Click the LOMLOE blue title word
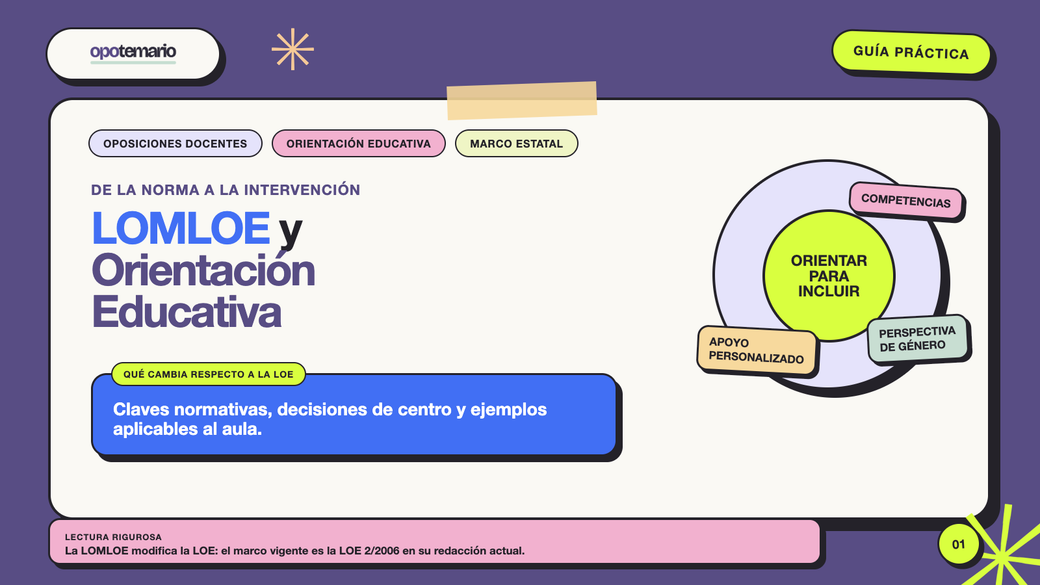Viewport: 1040px width, 585px height. (x=180, y=228)
